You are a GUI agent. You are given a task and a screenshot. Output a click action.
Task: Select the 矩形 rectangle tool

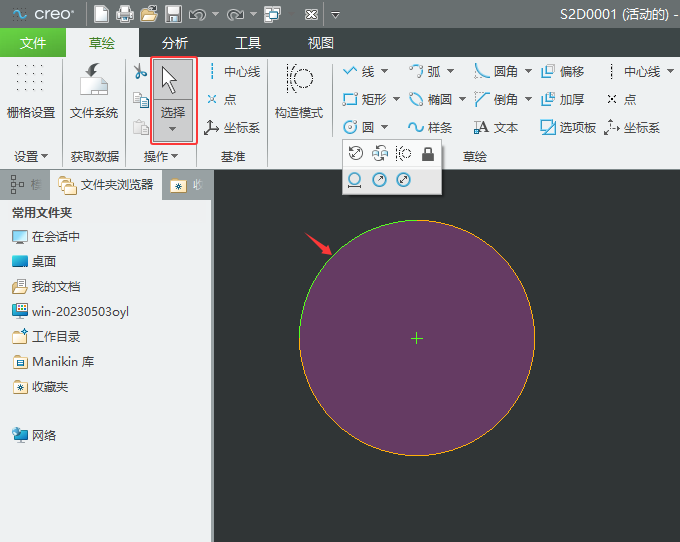[364, 100]
